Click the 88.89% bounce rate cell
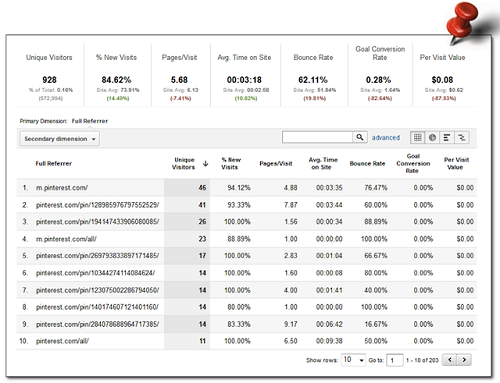Viewport: 500px width, 383px height. click(x=376, y=222)
